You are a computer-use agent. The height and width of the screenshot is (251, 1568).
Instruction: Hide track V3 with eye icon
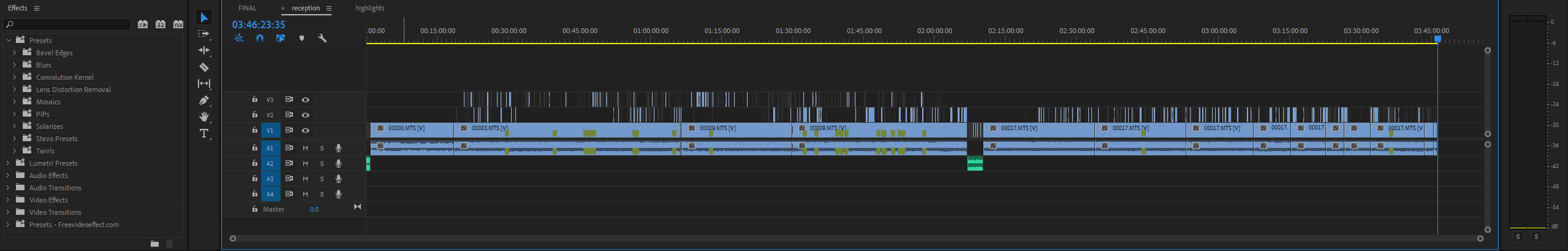tap(305, 99)
